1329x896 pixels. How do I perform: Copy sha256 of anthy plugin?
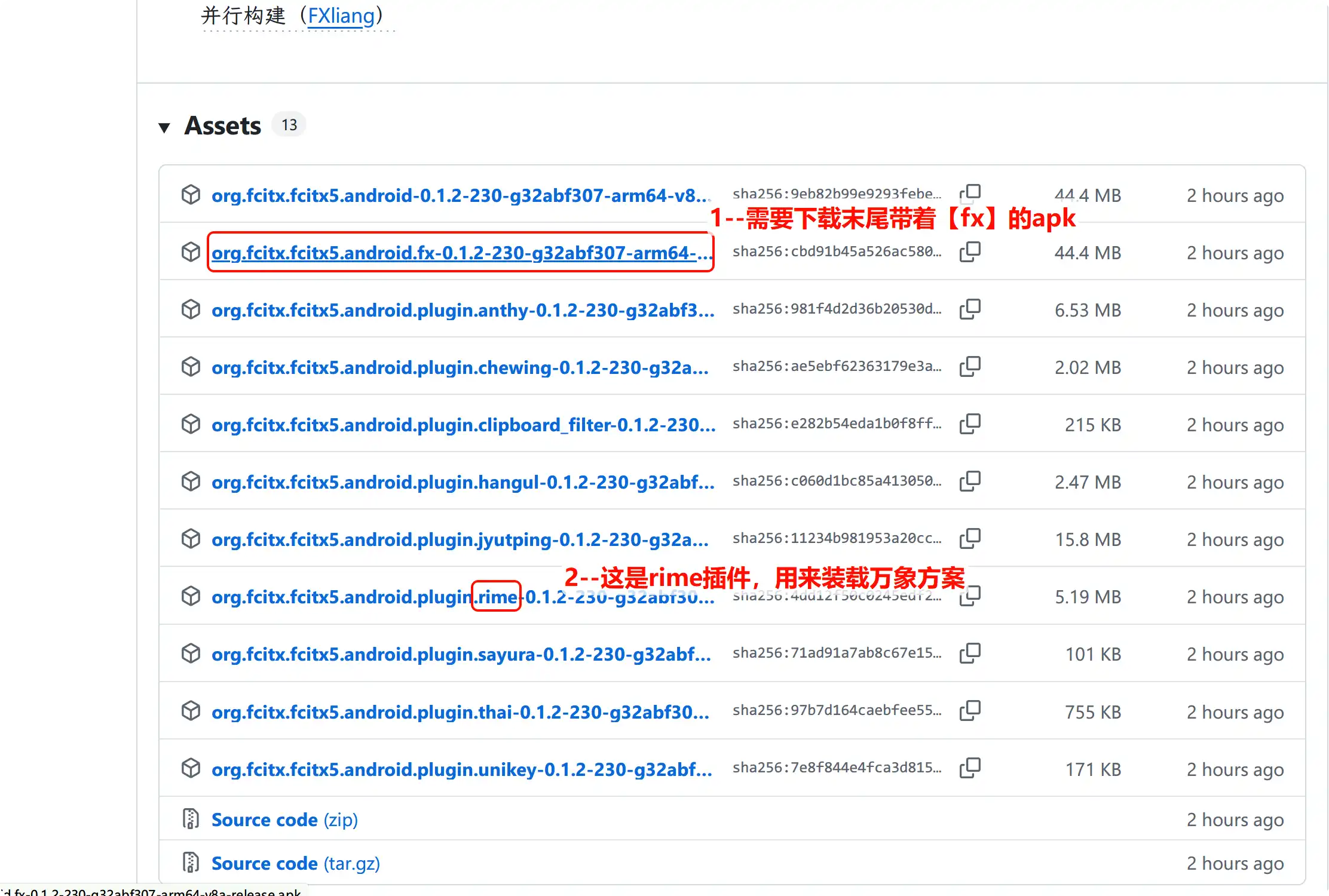click(970, 309)
